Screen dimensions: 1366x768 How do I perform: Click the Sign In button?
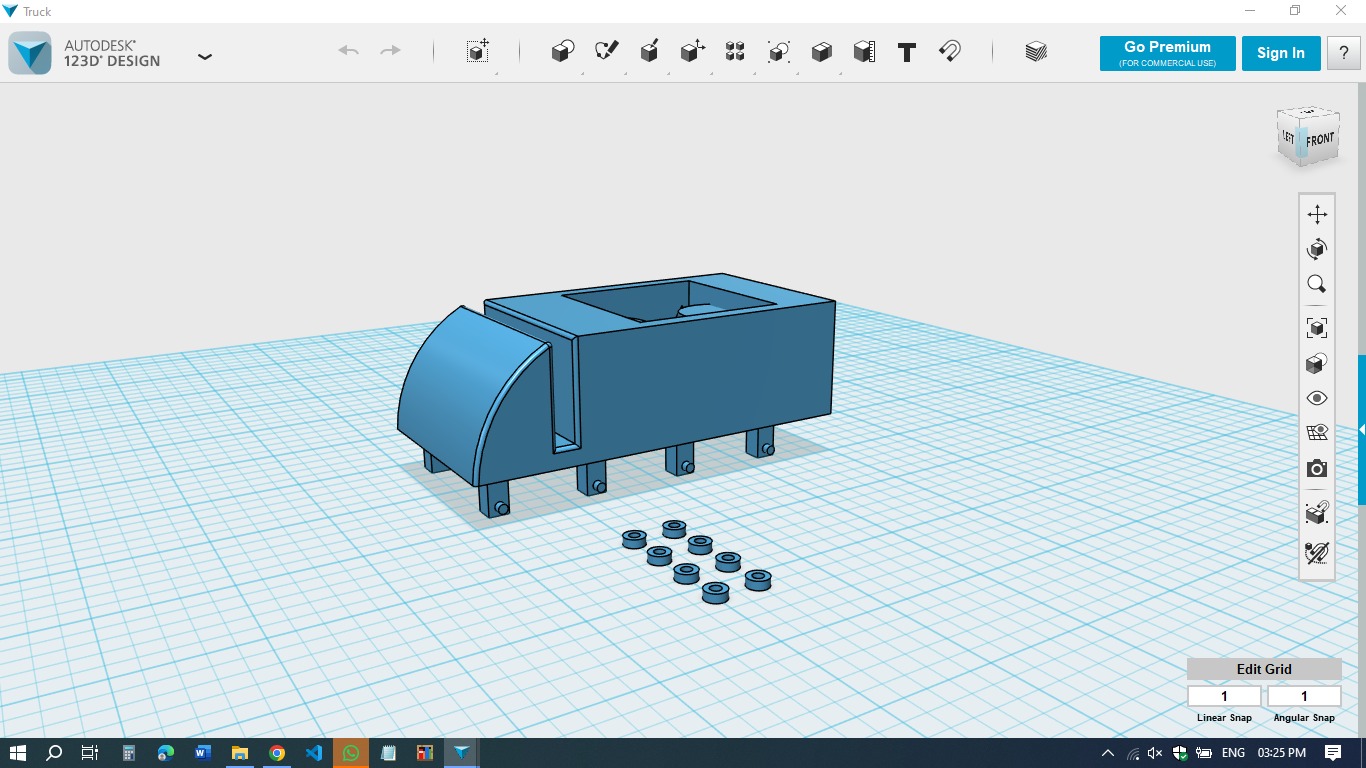1281,53
